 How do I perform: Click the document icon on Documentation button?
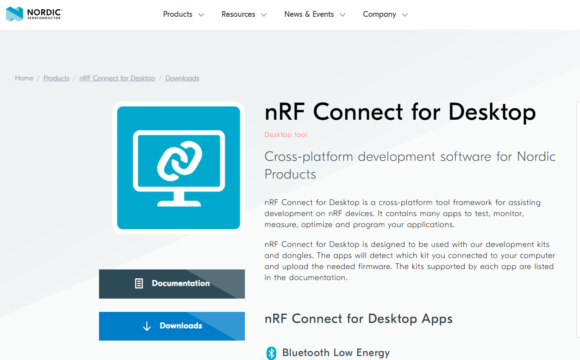tap(139, 283)
